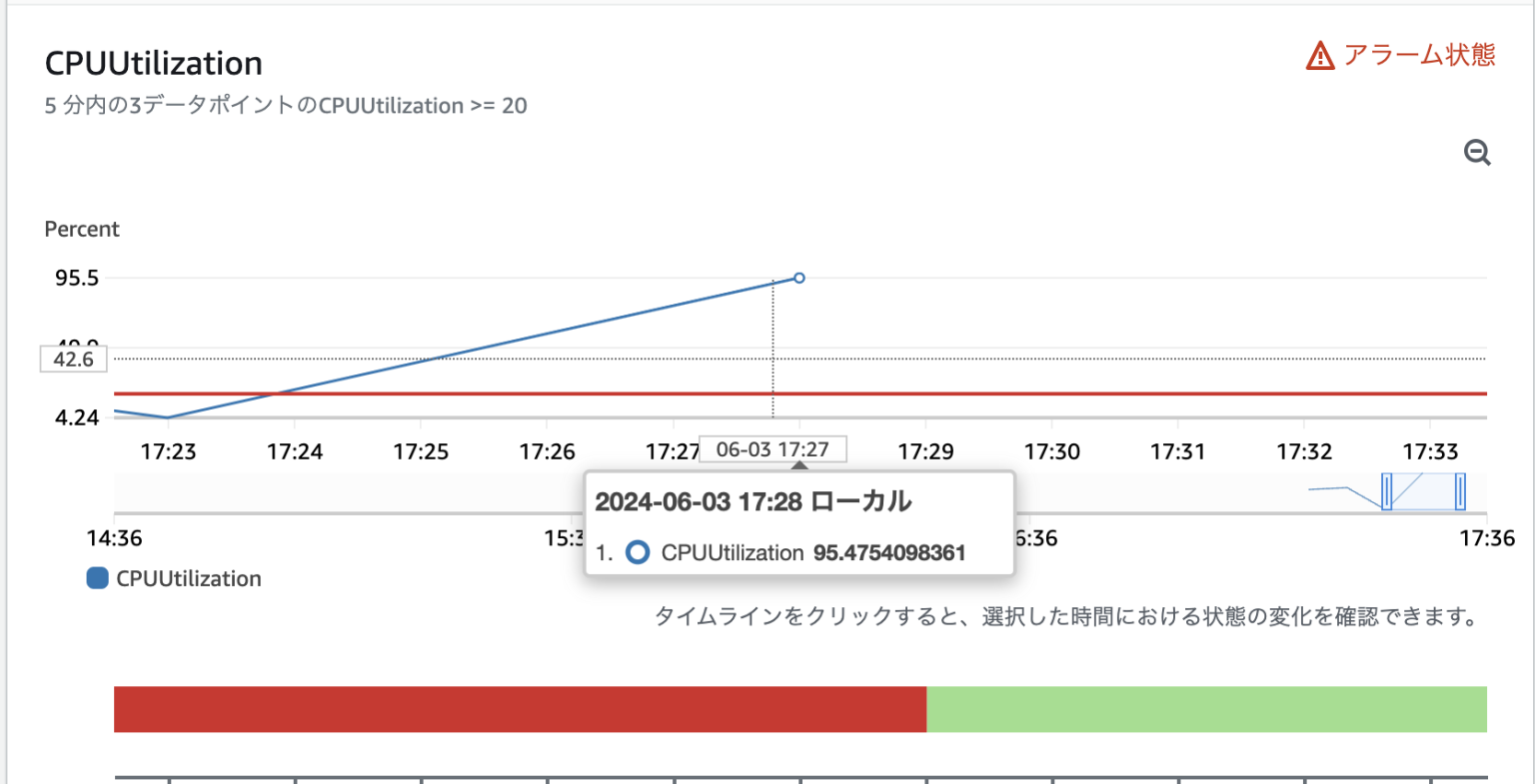The width and height of the screenshot is (1535, 784).
Task: Open the 06-03 17:27 time selector box
Action: (x=774, y=448)
